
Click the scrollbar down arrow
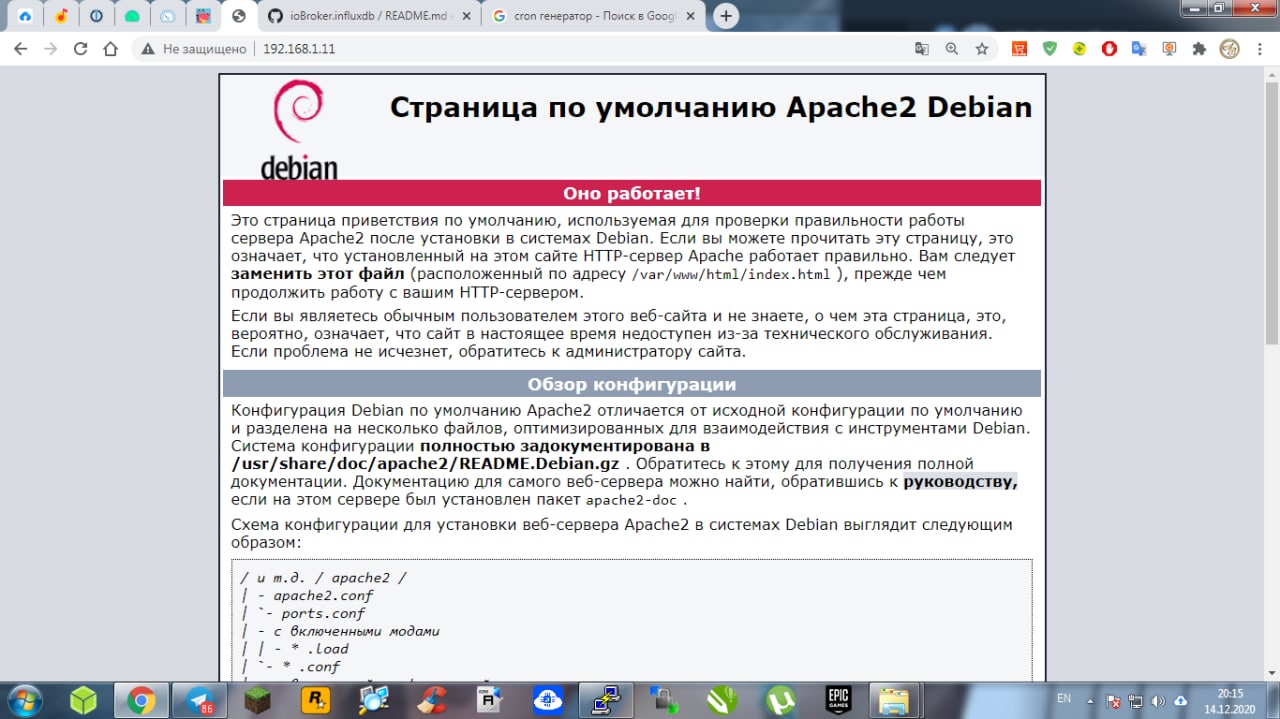click(x=1271, y=671)
